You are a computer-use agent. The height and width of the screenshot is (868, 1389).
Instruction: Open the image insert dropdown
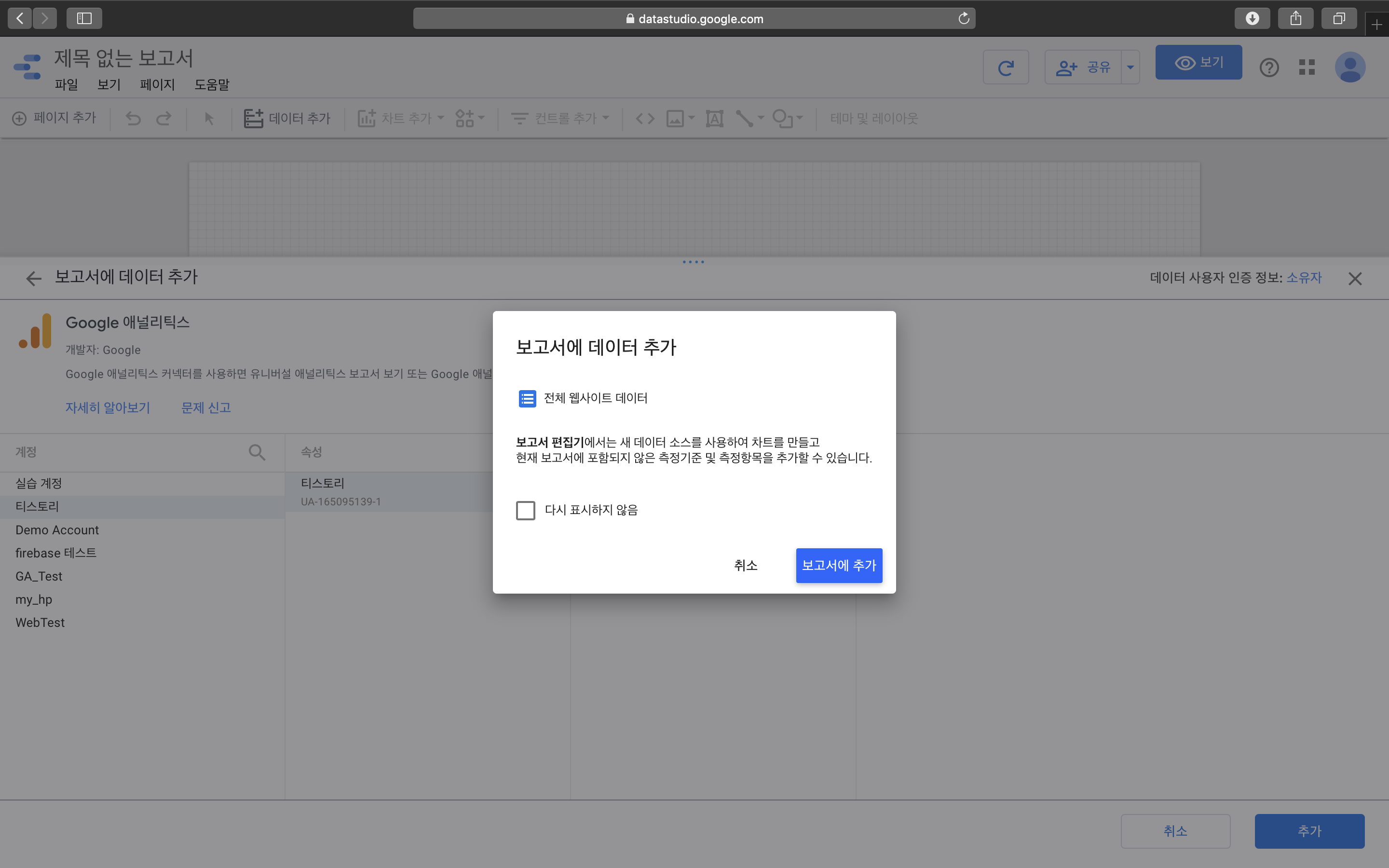click(680, 118)
